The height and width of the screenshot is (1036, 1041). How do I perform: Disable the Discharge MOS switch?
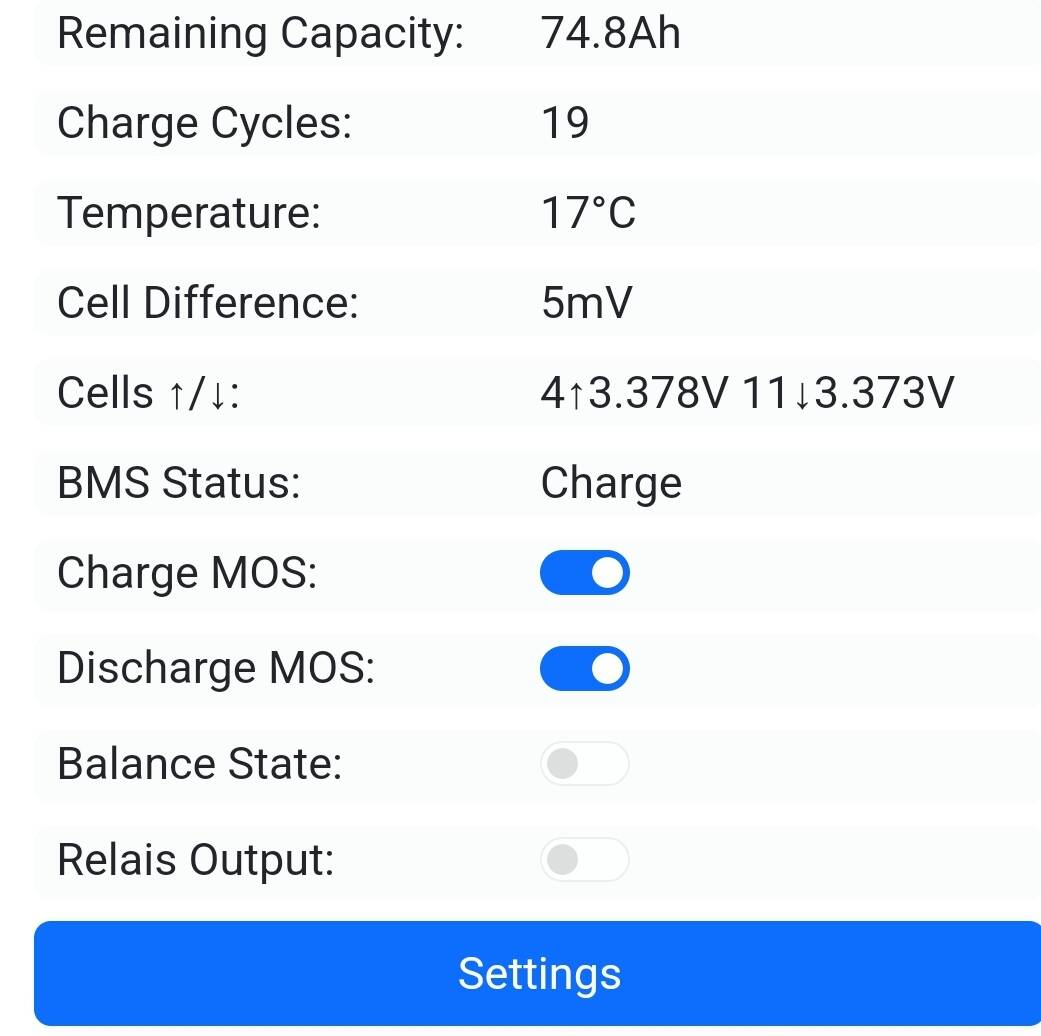pyautogui.click(x=585, y=668)
